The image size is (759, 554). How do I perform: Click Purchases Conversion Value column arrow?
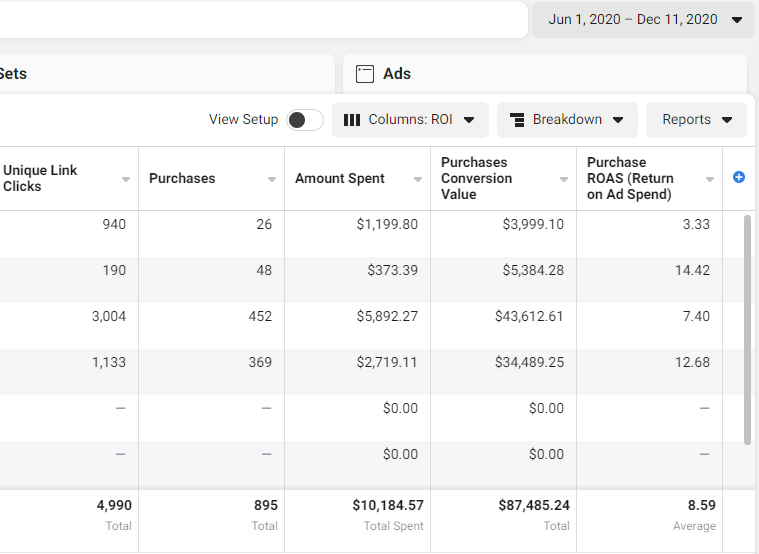564,179
